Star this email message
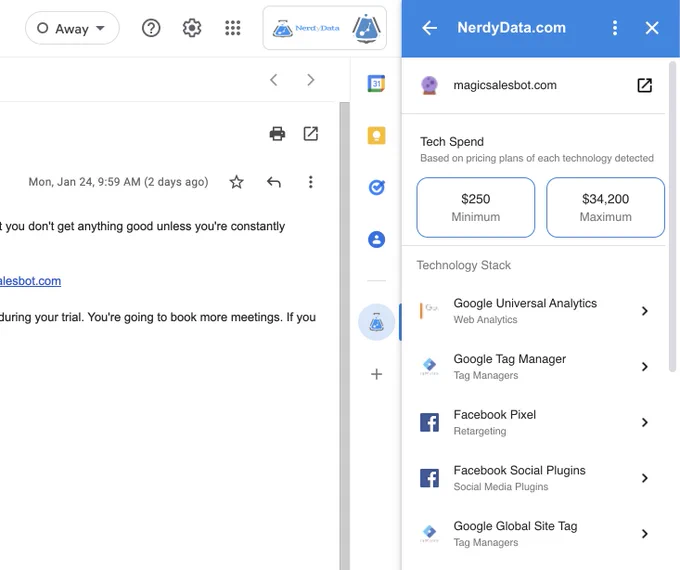Image resolution: width=680 pixels, height=570 pixels. coord(236,182)
